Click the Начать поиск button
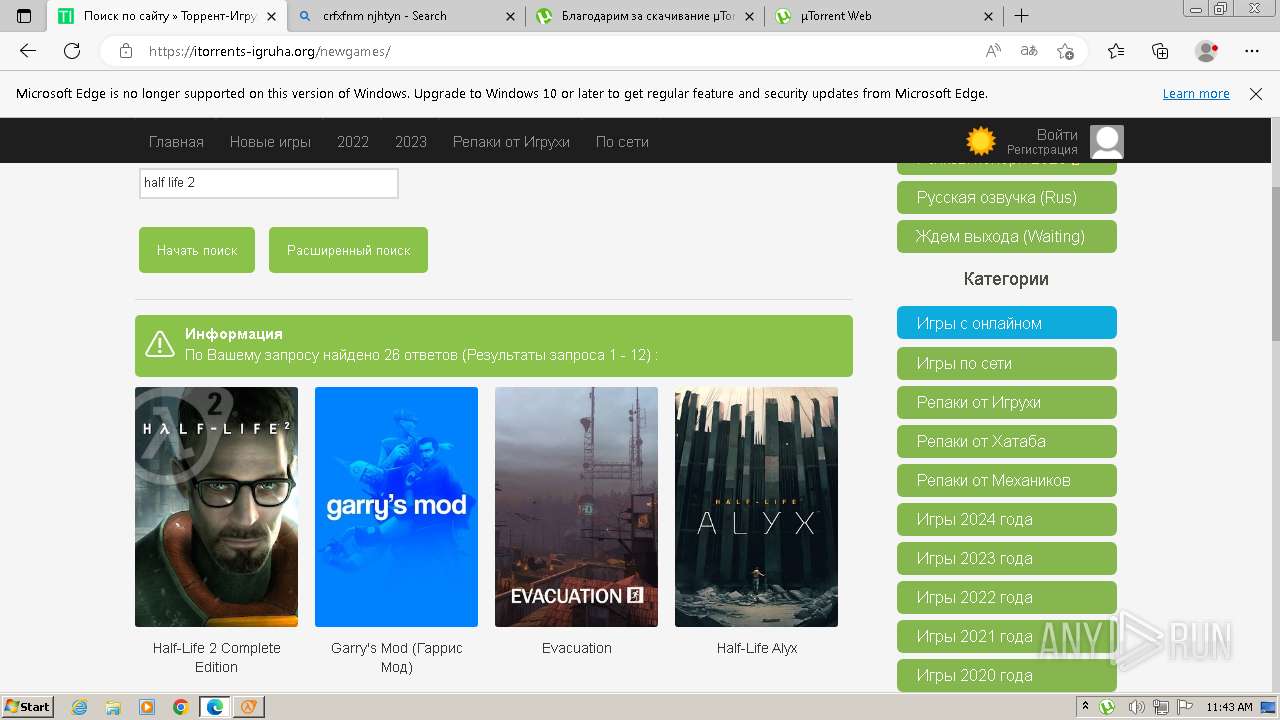Viewport: 1280px width, 720px height. (x=197, y=250)
